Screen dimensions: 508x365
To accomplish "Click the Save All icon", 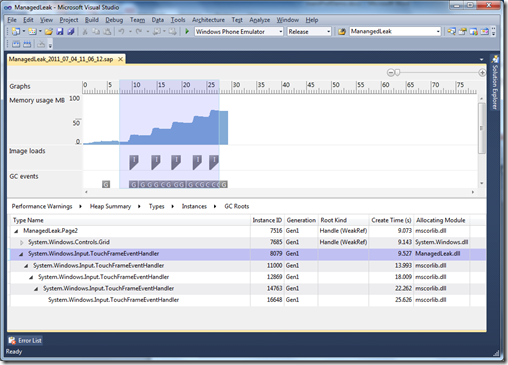I will tap(70, 32).
